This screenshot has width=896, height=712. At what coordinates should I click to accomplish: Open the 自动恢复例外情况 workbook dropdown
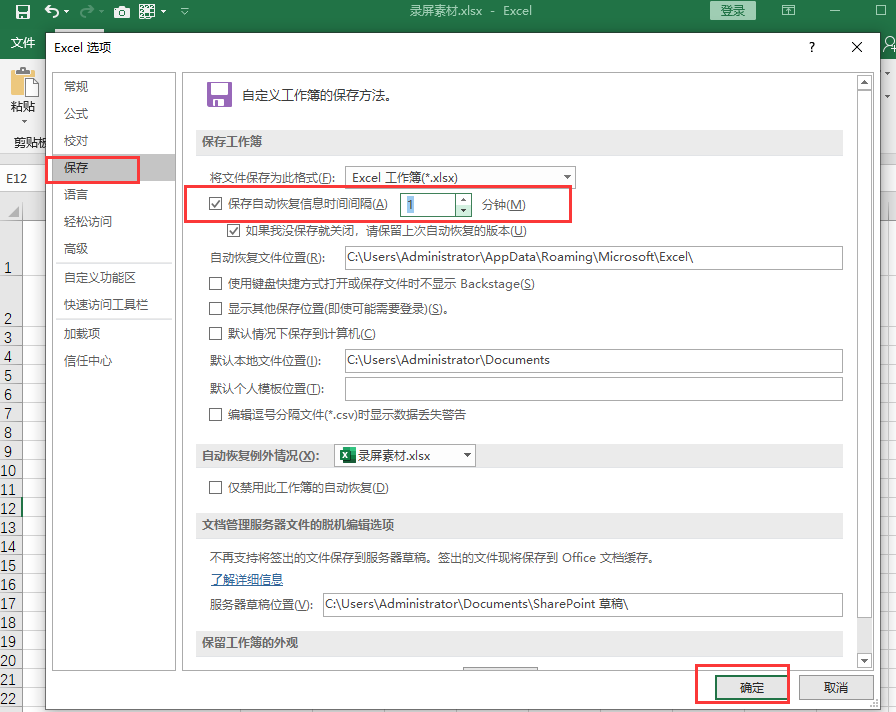405,455
